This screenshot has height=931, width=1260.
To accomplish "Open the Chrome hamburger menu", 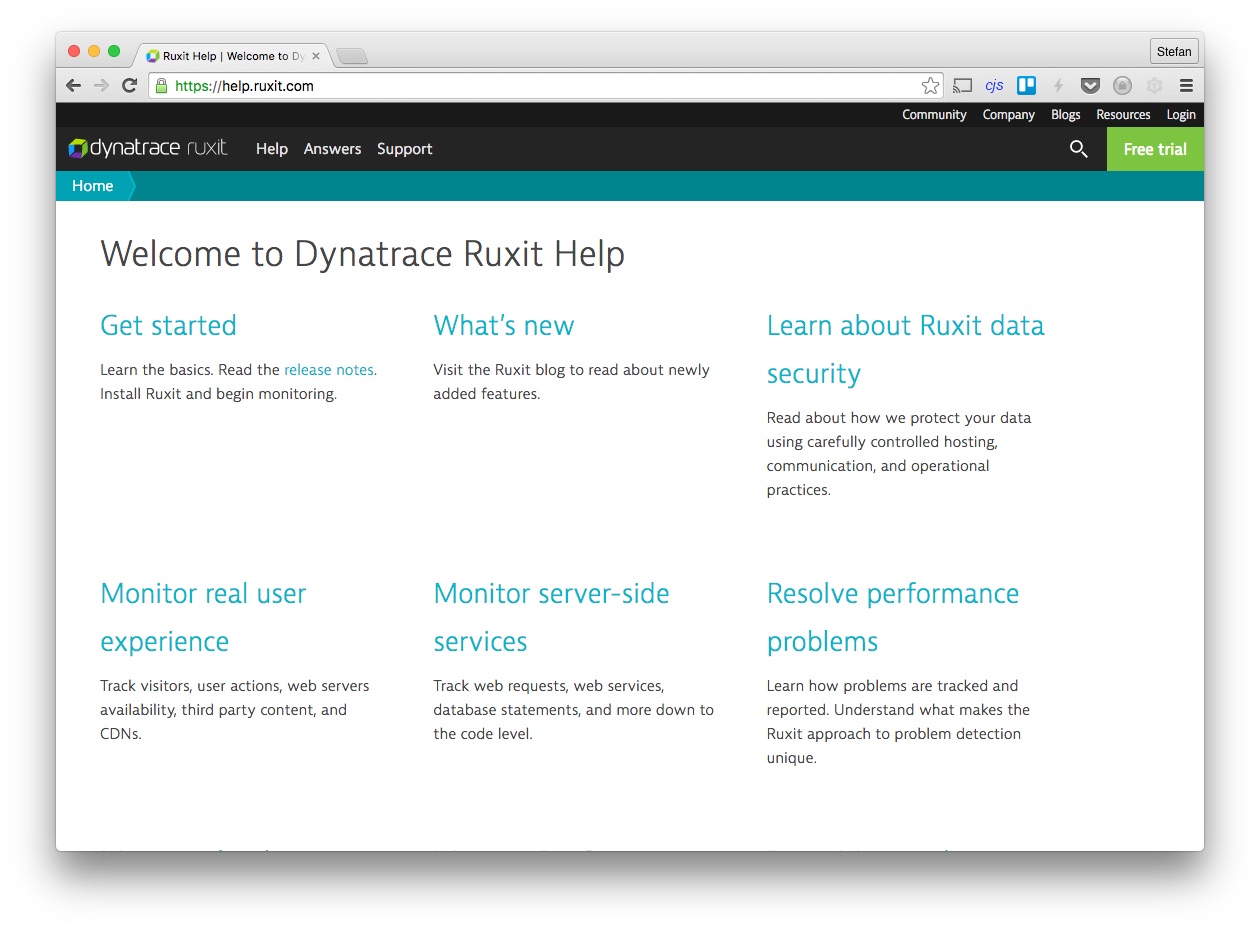I will [1186, 86].
